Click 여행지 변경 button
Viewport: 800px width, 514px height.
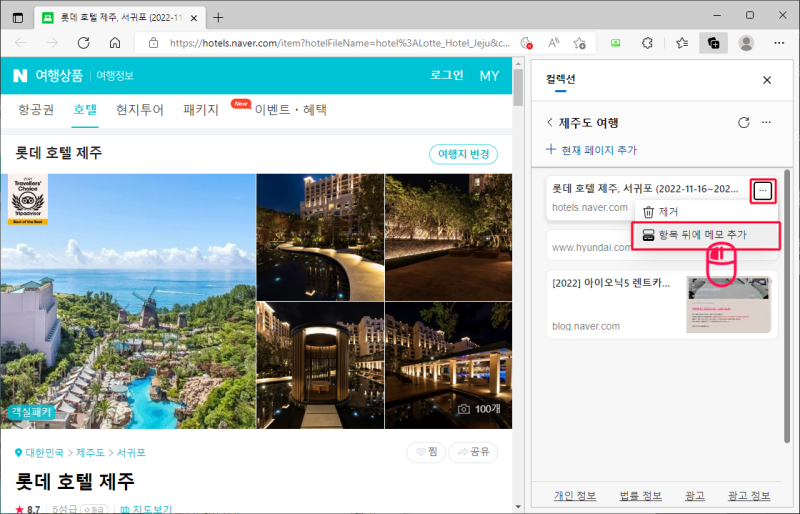[x=464, y=154]
